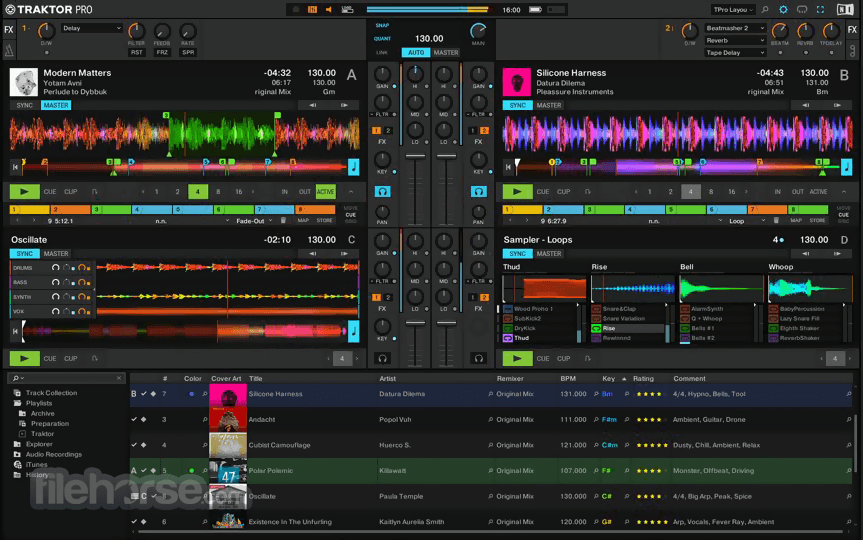Click the left FX unit panel toggle
The image size is (863, 540).
tap(9, 30)
